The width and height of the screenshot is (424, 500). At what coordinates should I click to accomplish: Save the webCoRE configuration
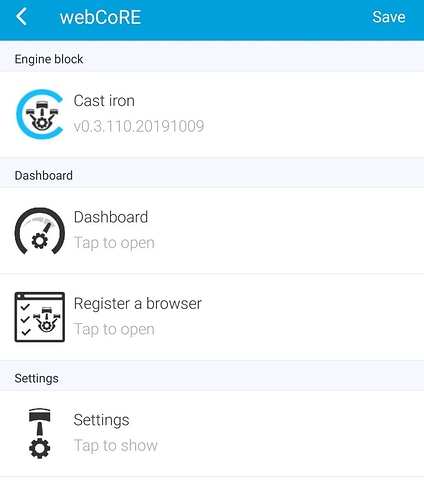pyautogui.click(x=389, y=17)
